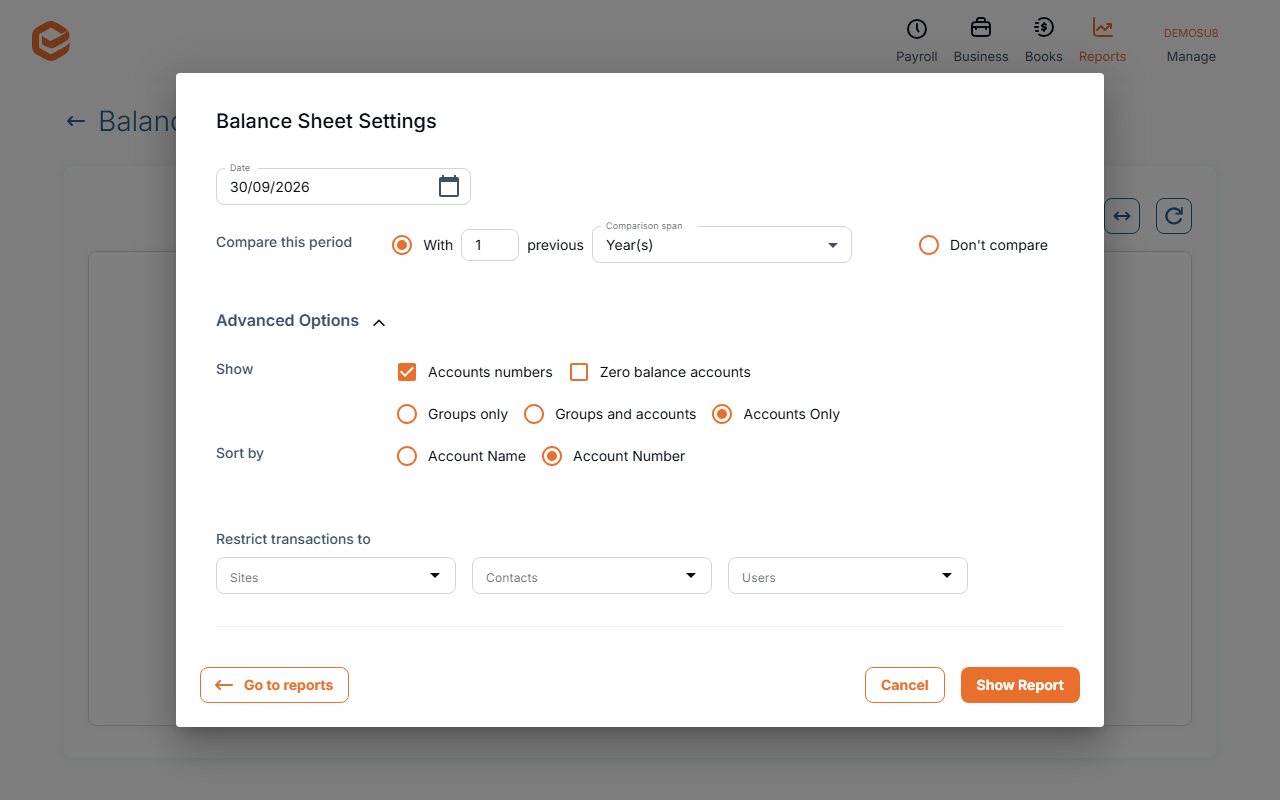Open the Sites dropdown
This screenshot has height=800, width=1280.
(x=336, y=576)
